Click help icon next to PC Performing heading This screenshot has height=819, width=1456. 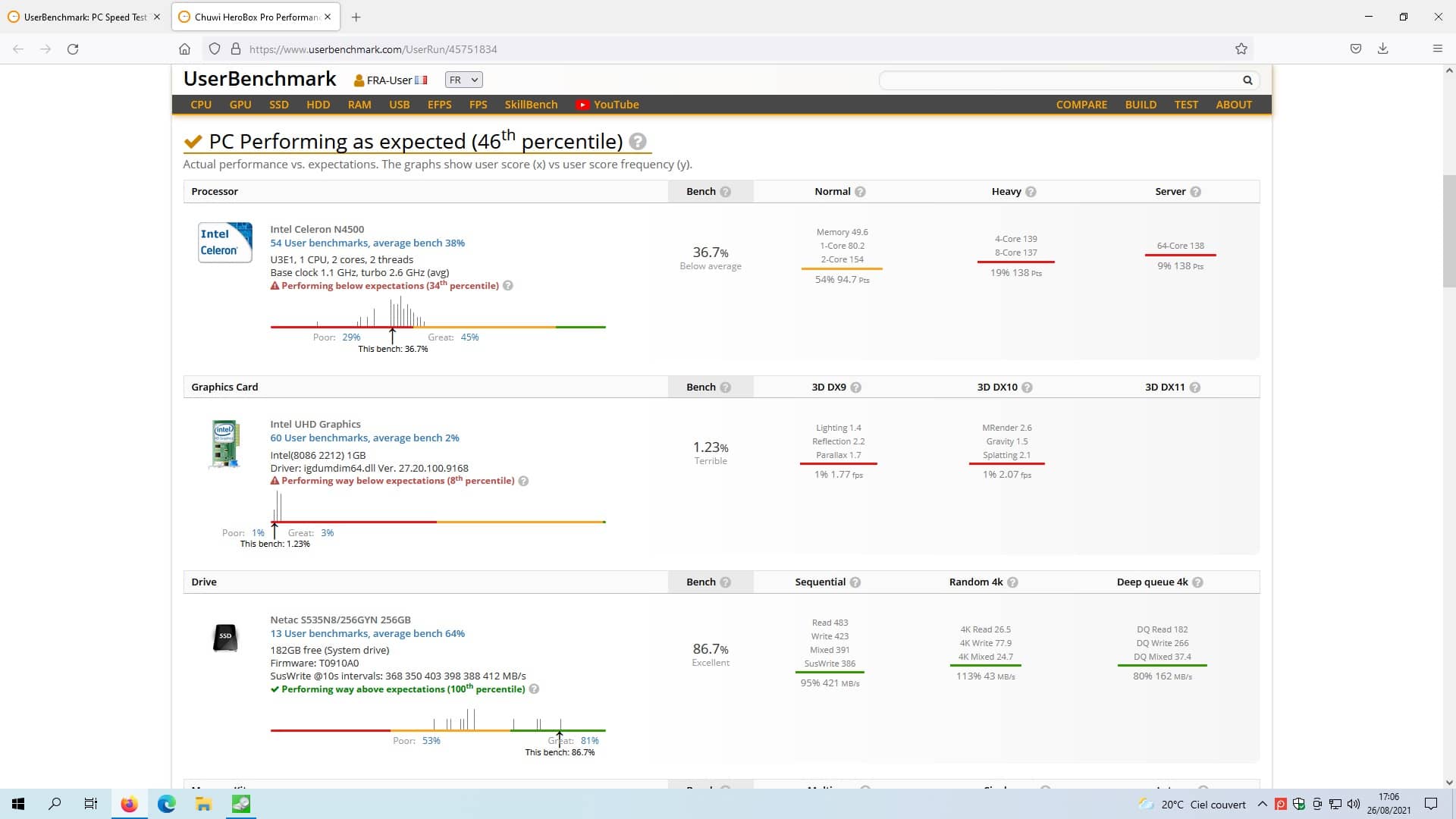pyautogui.click(x=638, y=142)
